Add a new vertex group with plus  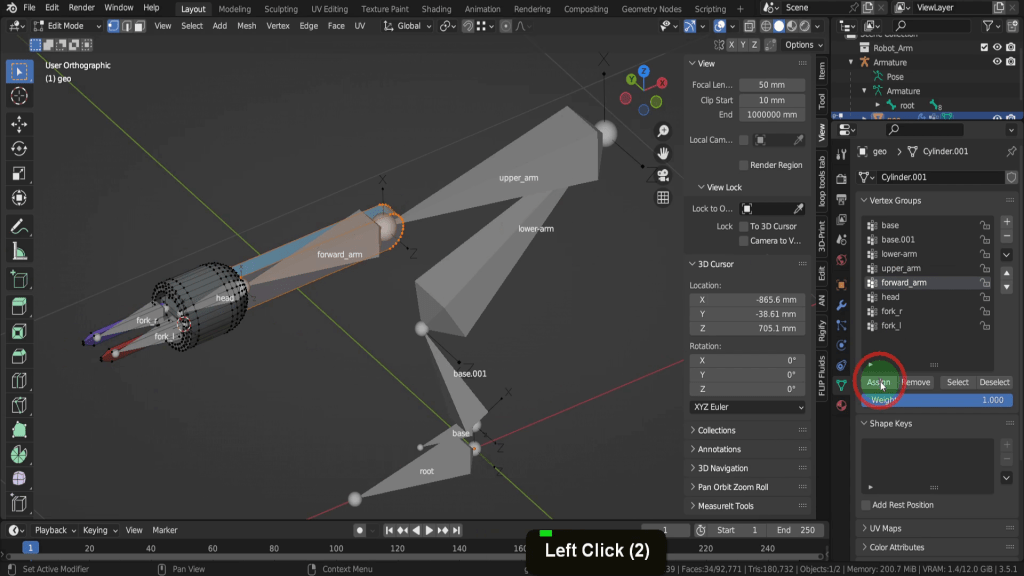[x=1006, y=222]
